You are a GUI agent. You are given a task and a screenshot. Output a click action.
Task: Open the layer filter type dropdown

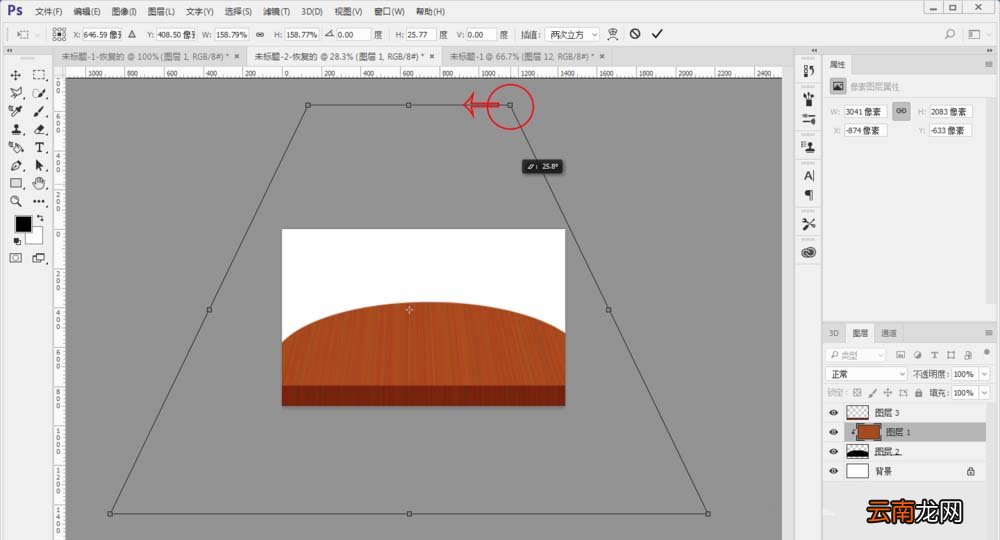(x=855, y=354)
